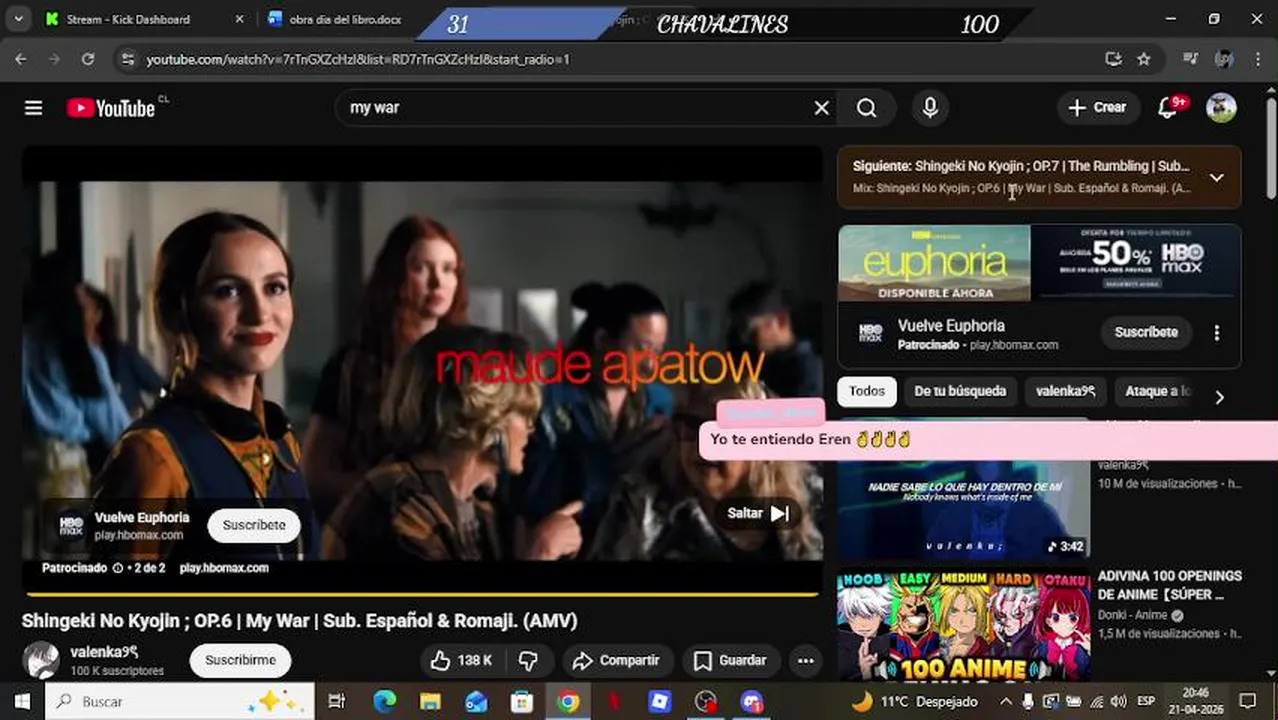Open the YouTube guide hamburger menu

tap(33, 108)
